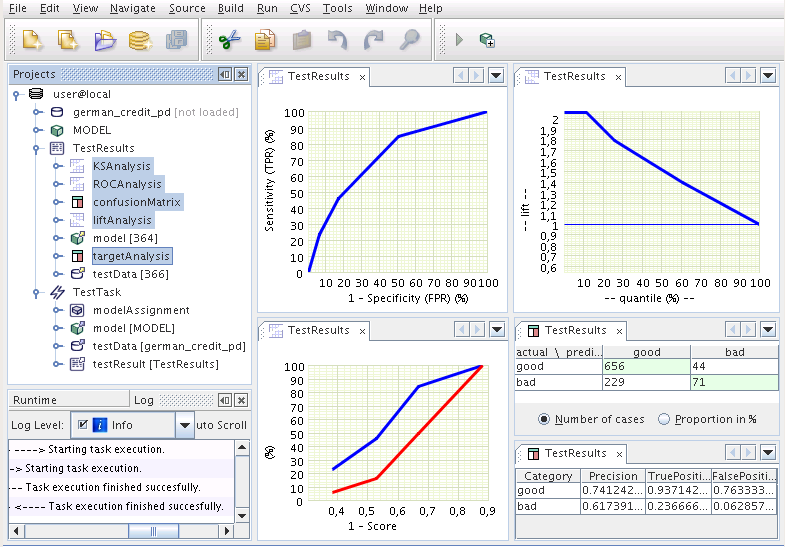
Task: Close the ROC chart TestResults tab
Action: (x=362, y=78)
